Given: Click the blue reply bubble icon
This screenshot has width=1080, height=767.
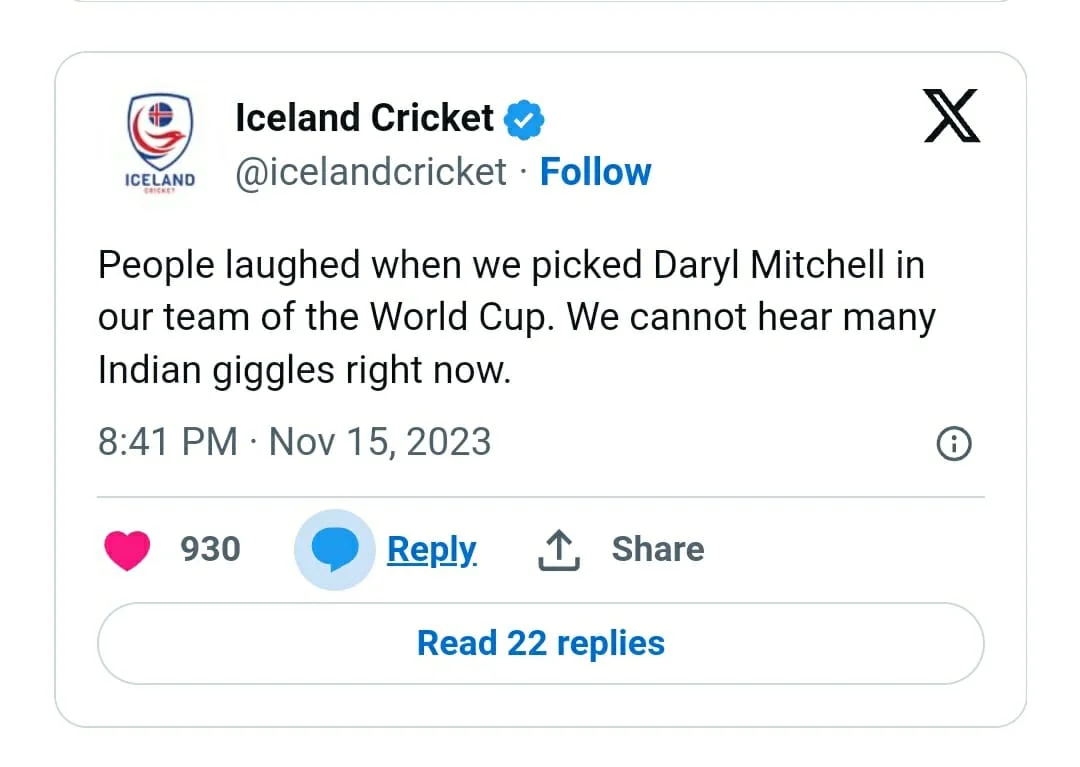Looking at the screenshot, I should pyautogui.click(x=335, y=549).
